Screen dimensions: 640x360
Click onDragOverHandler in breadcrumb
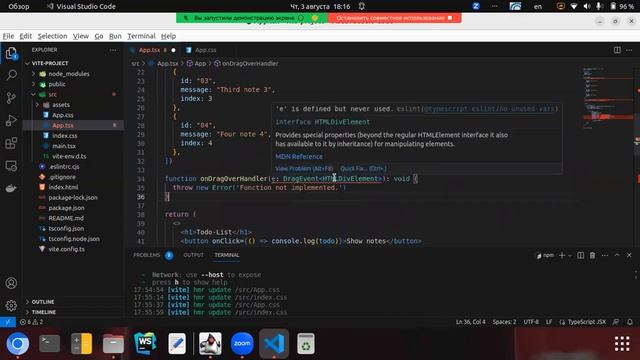[250, 64]
